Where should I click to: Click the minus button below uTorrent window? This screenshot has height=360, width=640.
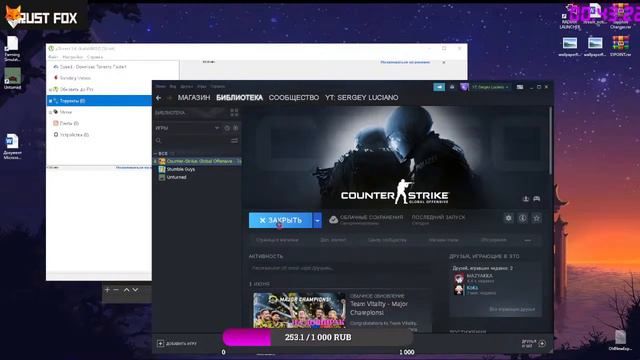click(116, 290)
